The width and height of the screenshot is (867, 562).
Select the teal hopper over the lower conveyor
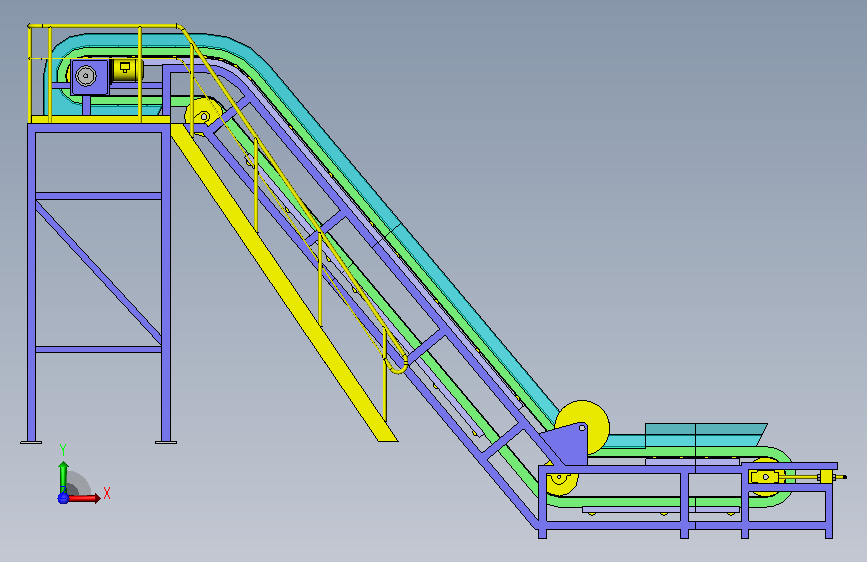[706, 435]
